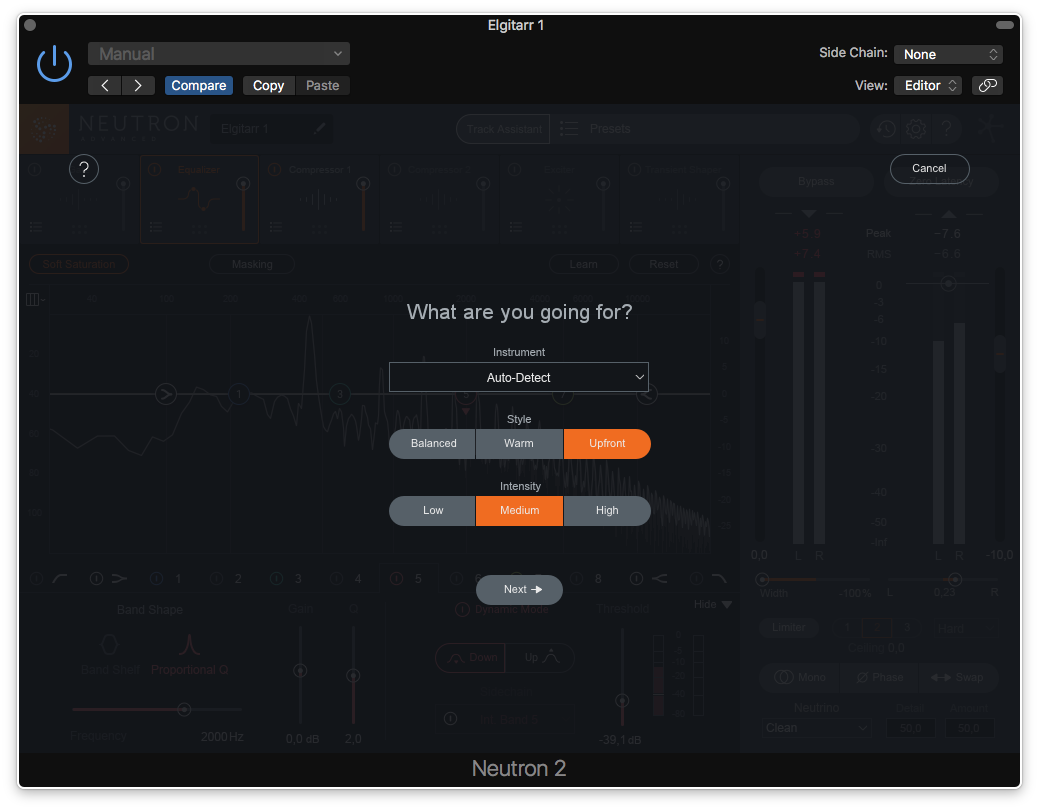Click the Equalizer module thumbnail
Viewport: 1039px width, 810px height.
(199, 200)
